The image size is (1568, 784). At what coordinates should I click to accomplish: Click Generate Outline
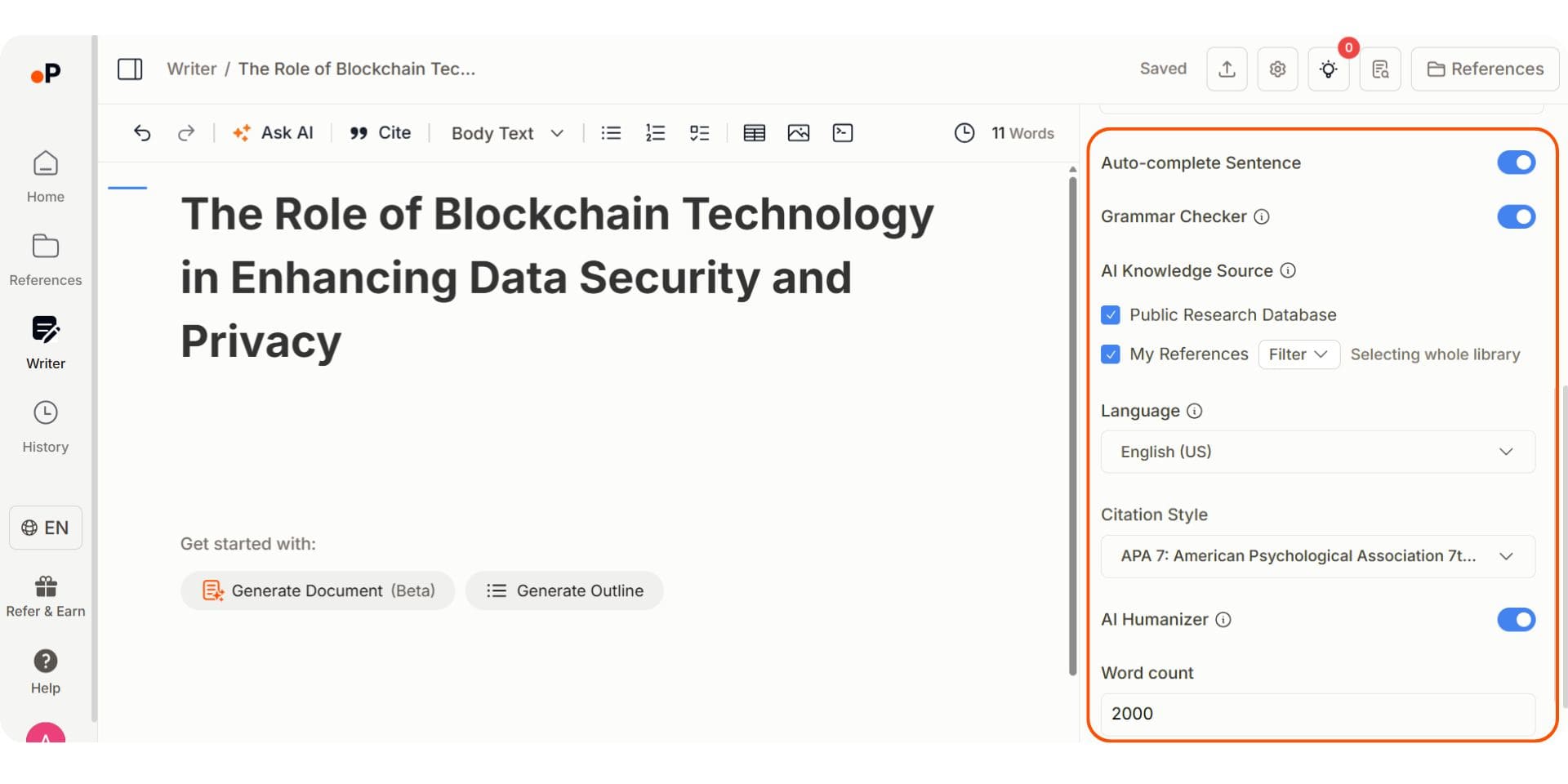(x=564, y=590)
